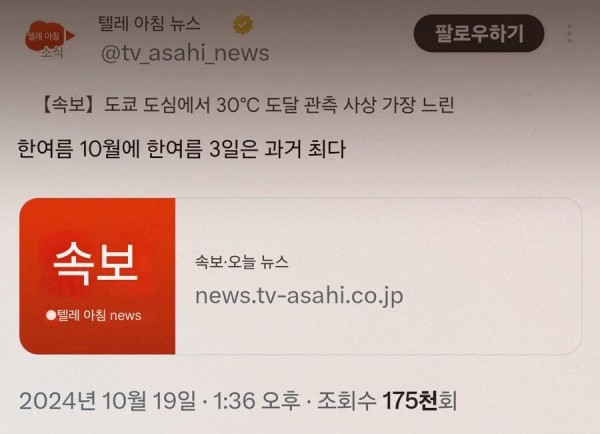The height and width of the screenshot is (434, 600).
Task: Click the red play triangle on avatar
Action: pos(70,36)
